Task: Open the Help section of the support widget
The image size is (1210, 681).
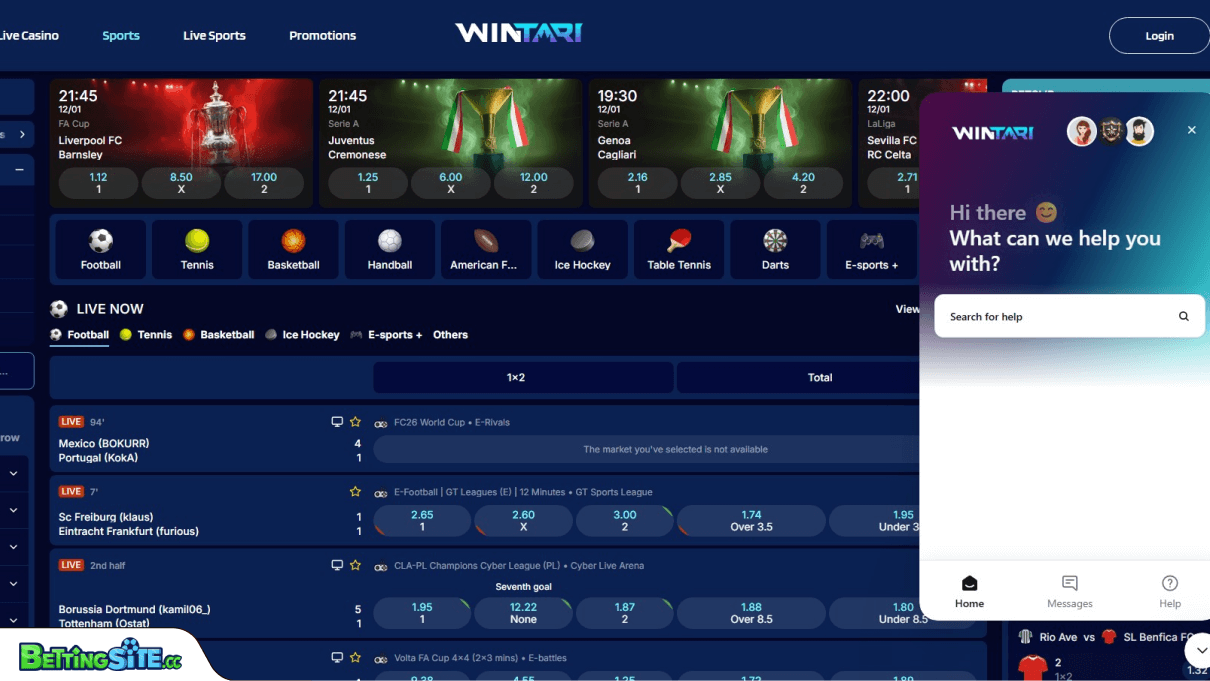Action: tap(1169, 590)
